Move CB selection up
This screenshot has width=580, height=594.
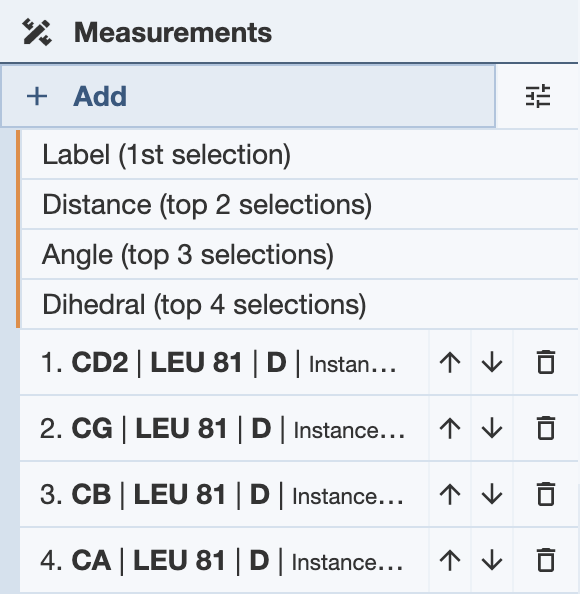[450, 494]
